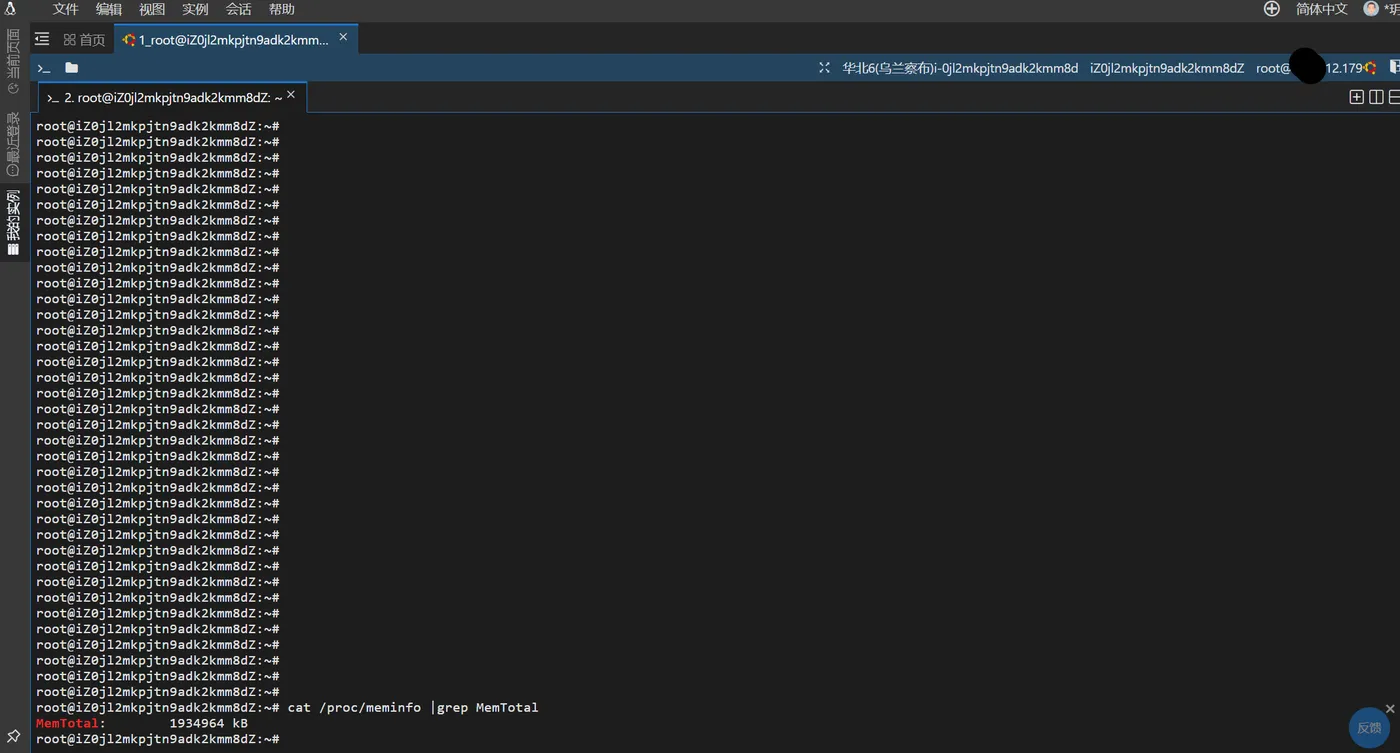Click the panel icon at toolbar right edge
The width and height of the screenshot is (1400, 753).
(1394, 68)
